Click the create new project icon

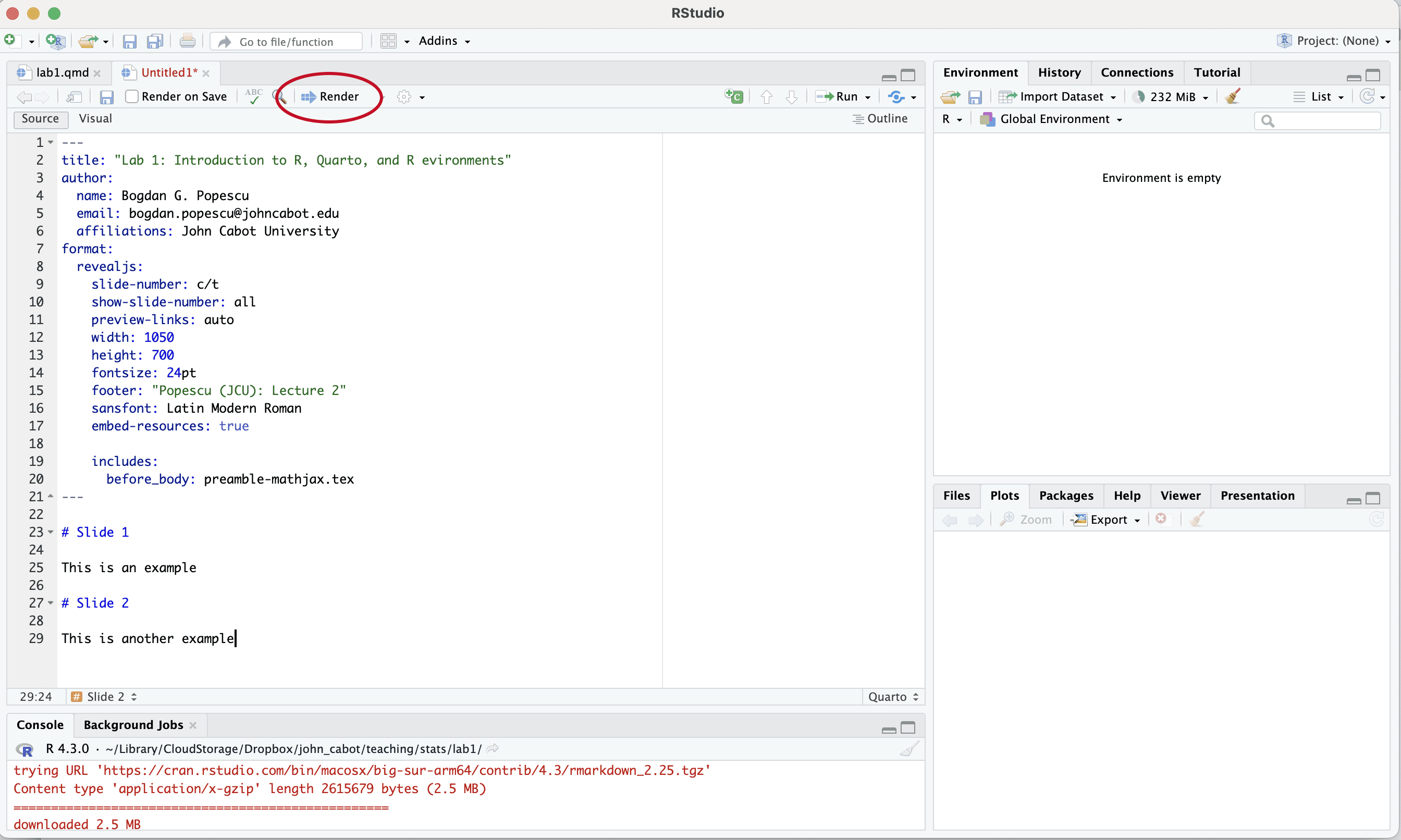tap(55, 41)
